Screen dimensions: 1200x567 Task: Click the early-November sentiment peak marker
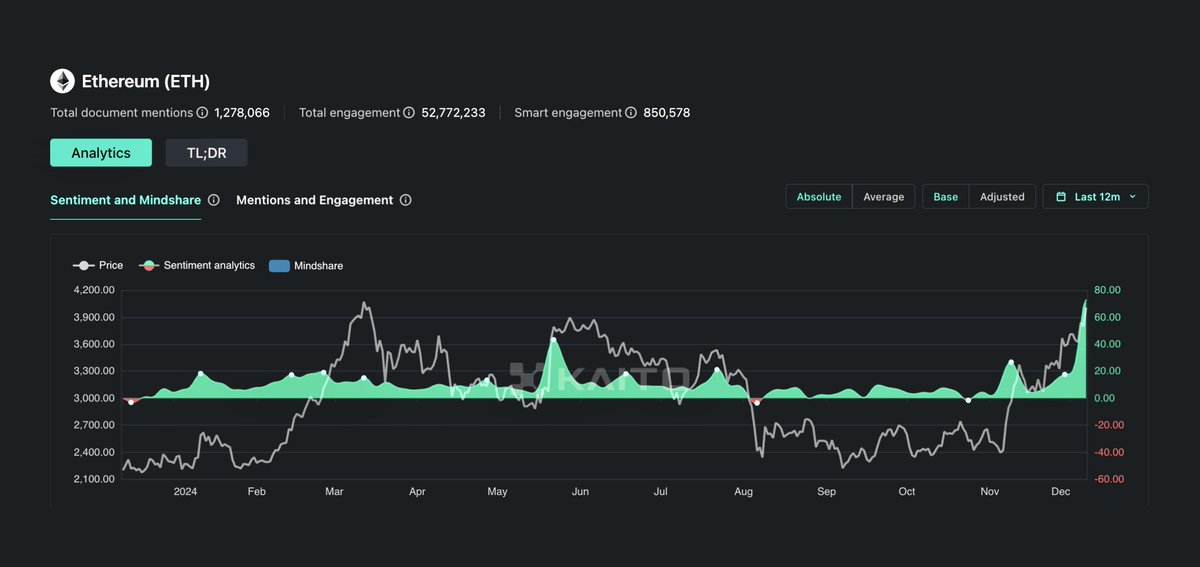(x=1012, y=362)
